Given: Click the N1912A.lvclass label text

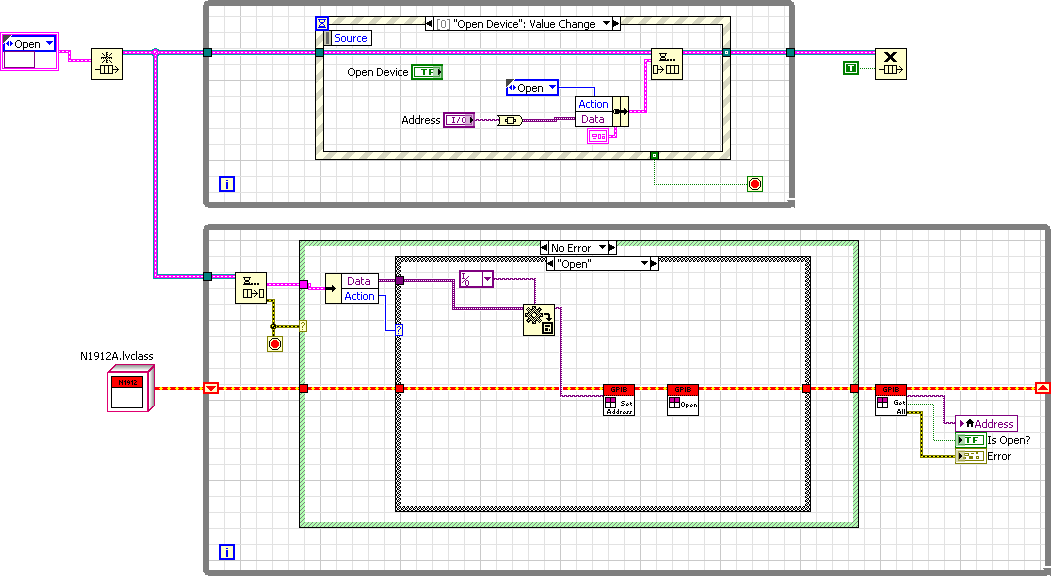Looking at the screenshot, I should (117, 356).
